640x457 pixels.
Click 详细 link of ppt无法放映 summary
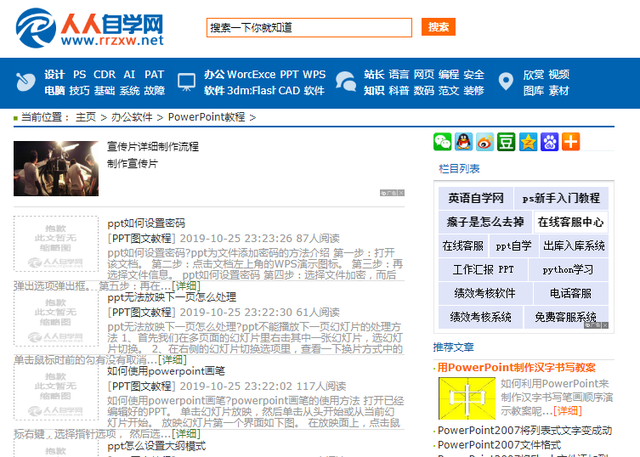click(x=173, y=360)
